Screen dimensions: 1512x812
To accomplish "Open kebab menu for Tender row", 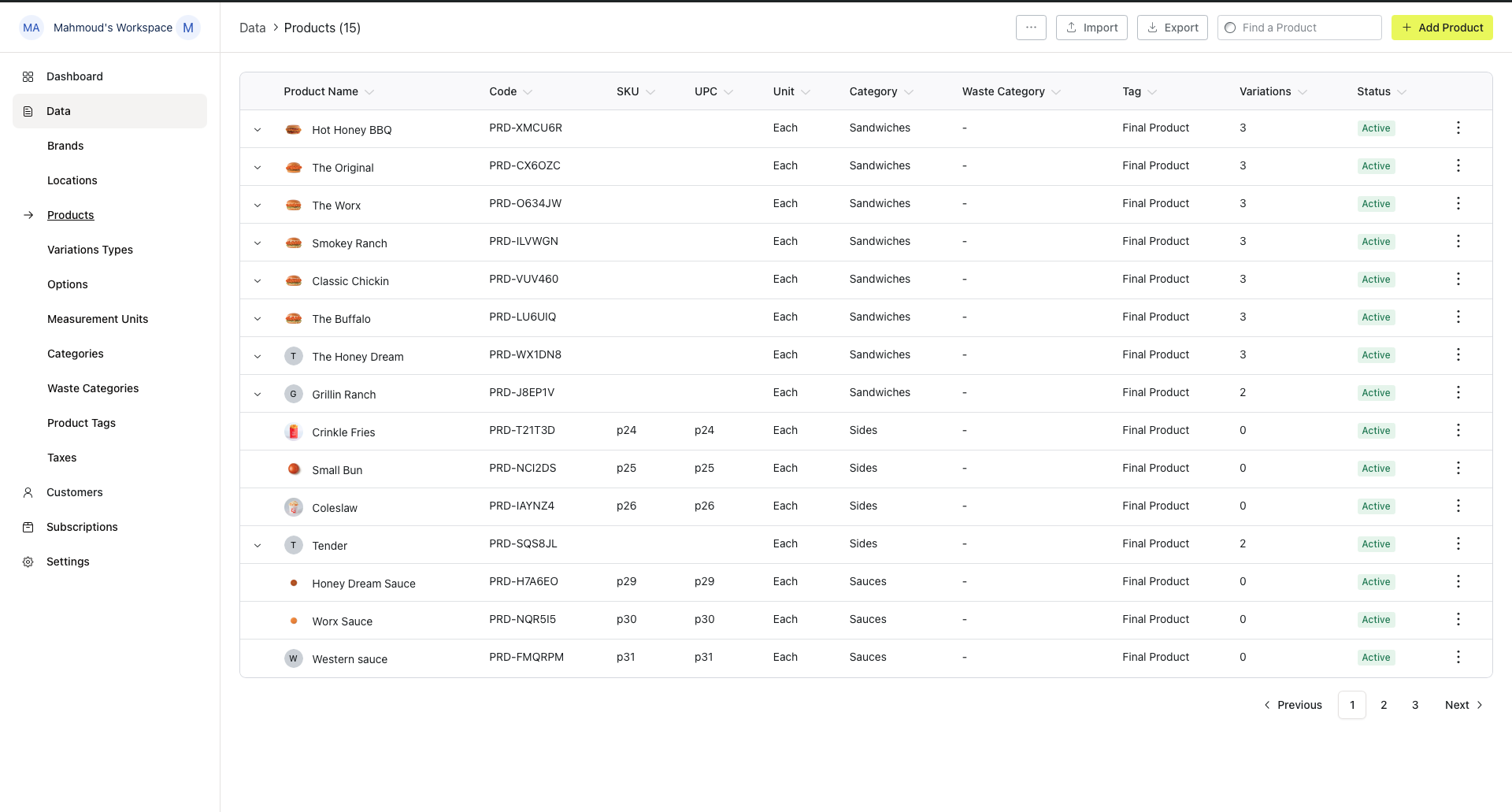I will (1458, 543).
